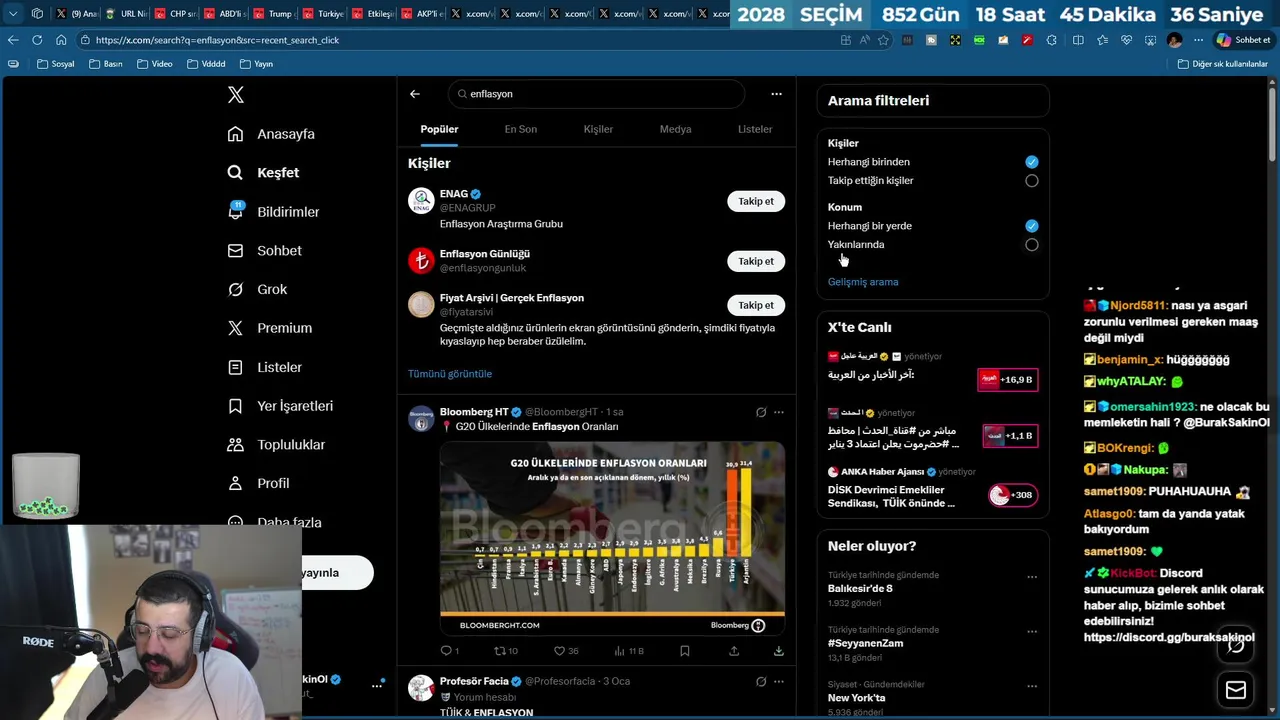
Task: View analytics of the Bloomberg HT post
Action: pos(629,651)
